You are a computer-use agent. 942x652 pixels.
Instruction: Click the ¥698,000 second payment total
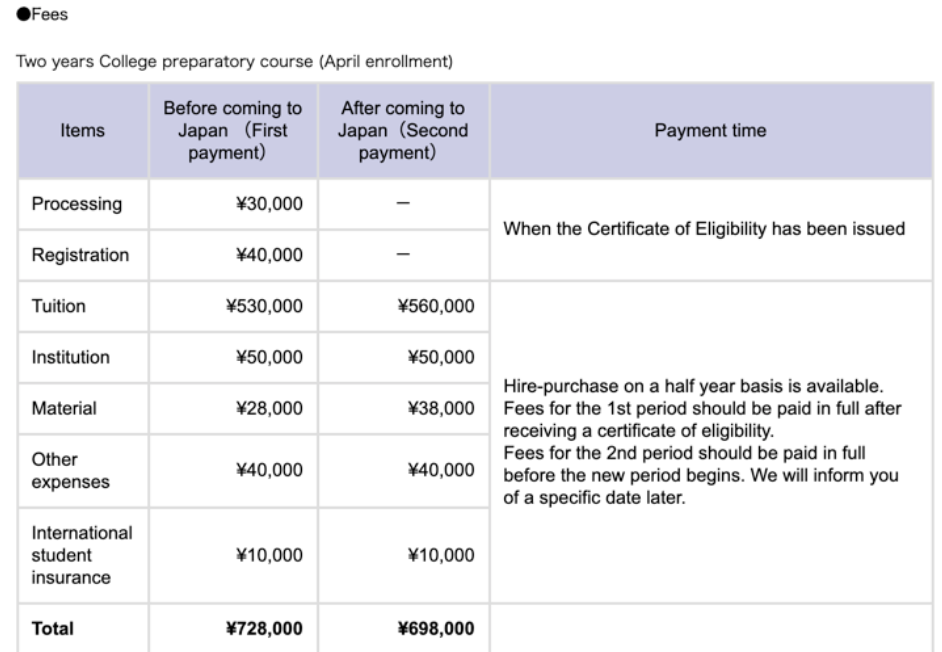point(434,629)
